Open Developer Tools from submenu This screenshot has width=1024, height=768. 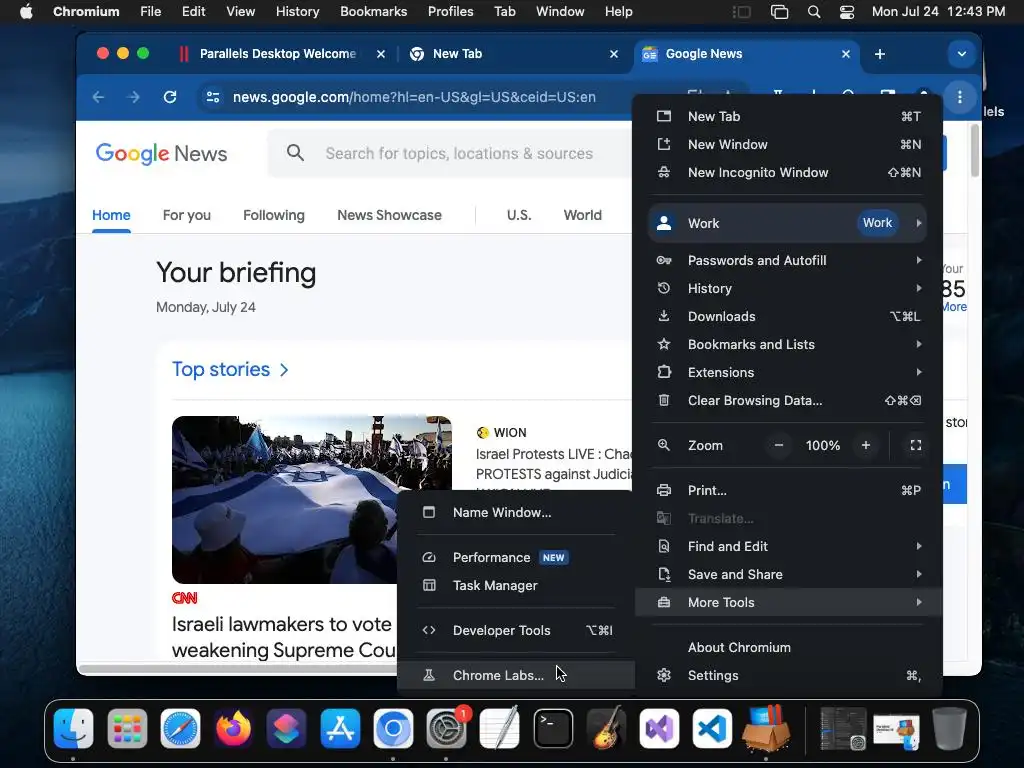[x=516, y=631]
